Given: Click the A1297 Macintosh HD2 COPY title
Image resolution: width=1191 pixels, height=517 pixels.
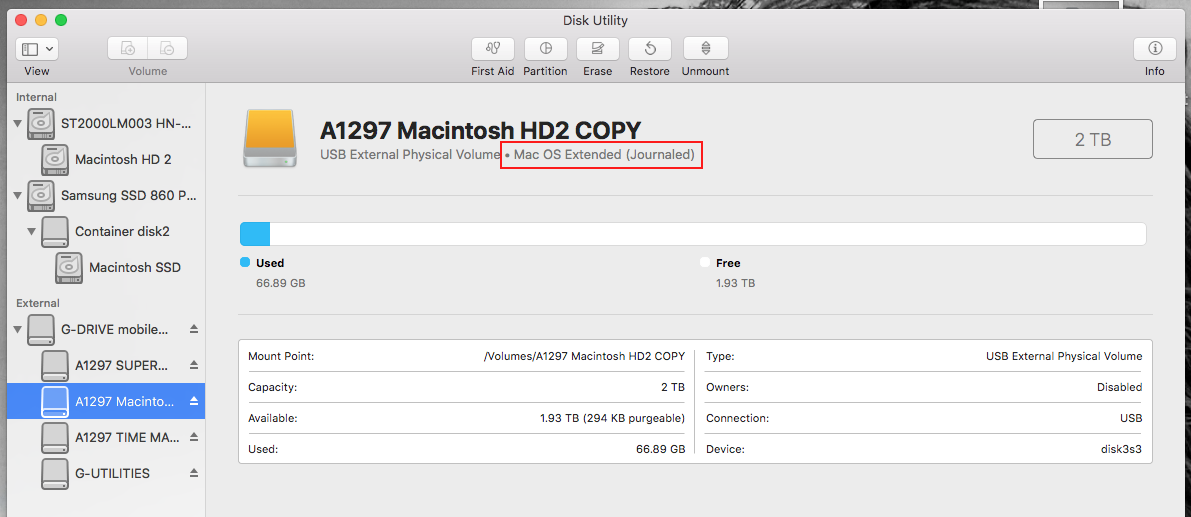Looking at the screenshot, I should [481, 130].
